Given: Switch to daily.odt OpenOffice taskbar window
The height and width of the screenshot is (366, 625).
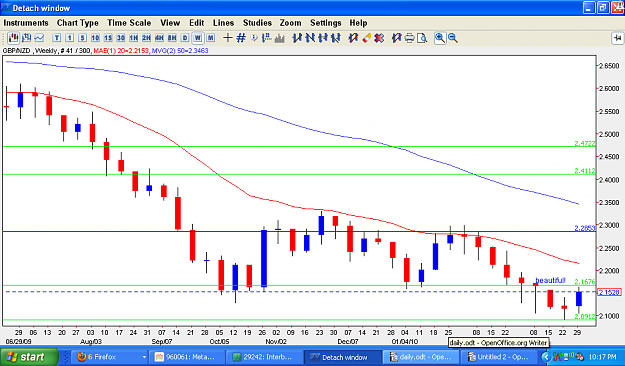Looking at the screenshot, I should point(421,357).
